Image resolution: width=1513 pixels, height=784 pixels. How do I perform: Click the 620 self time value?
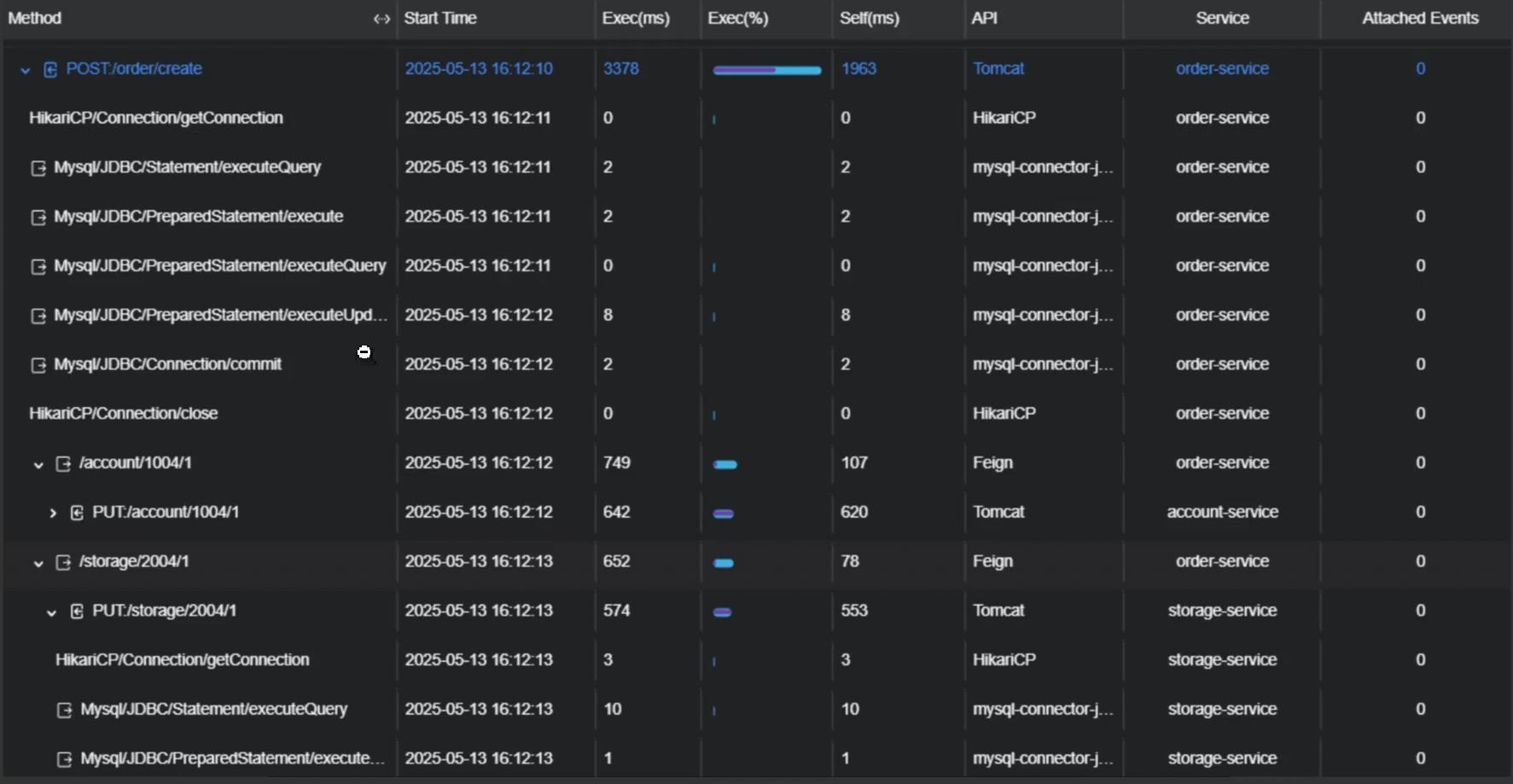(854, 512)
